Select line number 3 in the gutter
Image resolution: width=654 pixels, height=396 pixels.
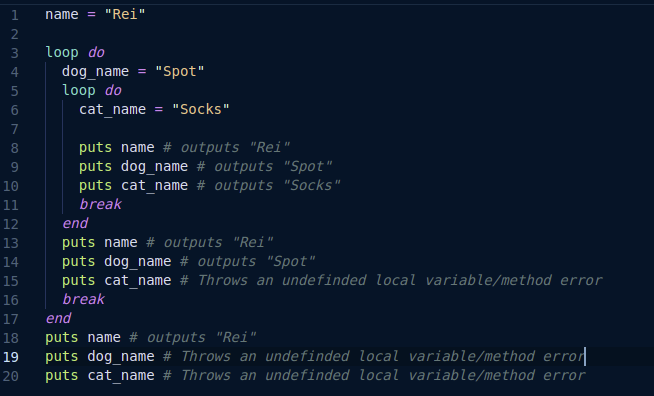coord(15,53)
